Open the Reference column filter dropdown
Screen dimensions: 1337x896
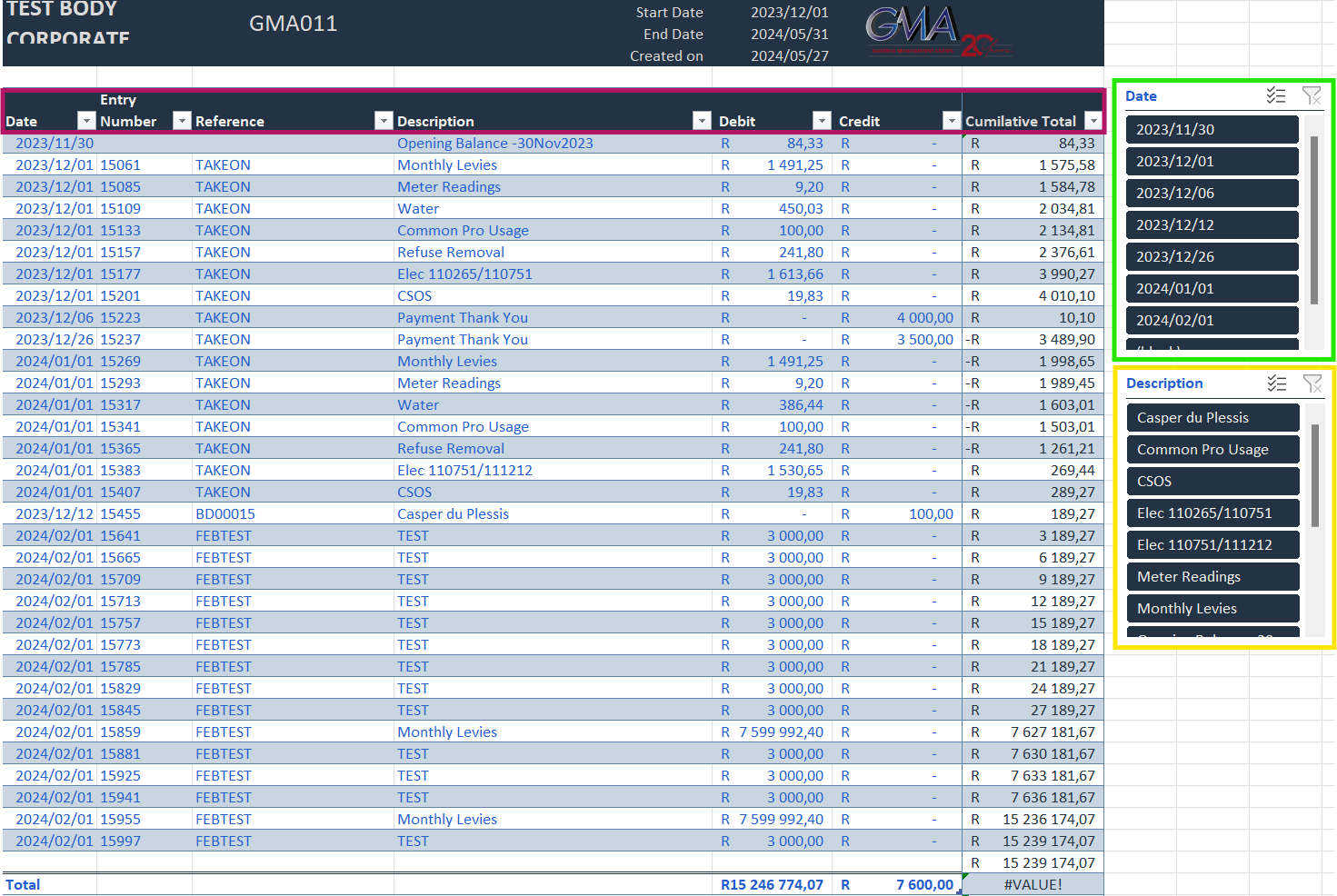point(384,121)
